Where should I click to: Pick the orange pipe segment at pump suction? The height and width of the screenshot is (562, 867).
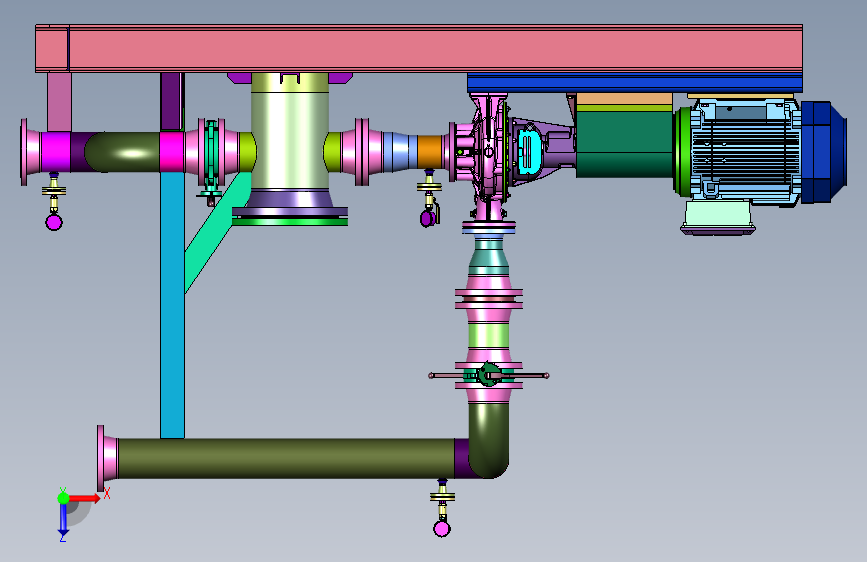pyautogui.click(x=430, y=152)
